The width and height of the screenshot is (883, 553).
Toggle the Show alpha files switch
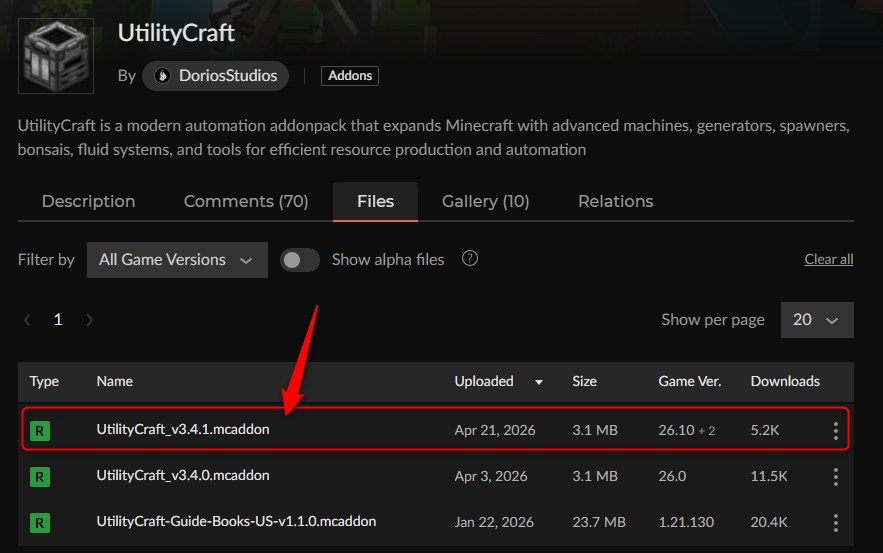click(x=300, y=260)
